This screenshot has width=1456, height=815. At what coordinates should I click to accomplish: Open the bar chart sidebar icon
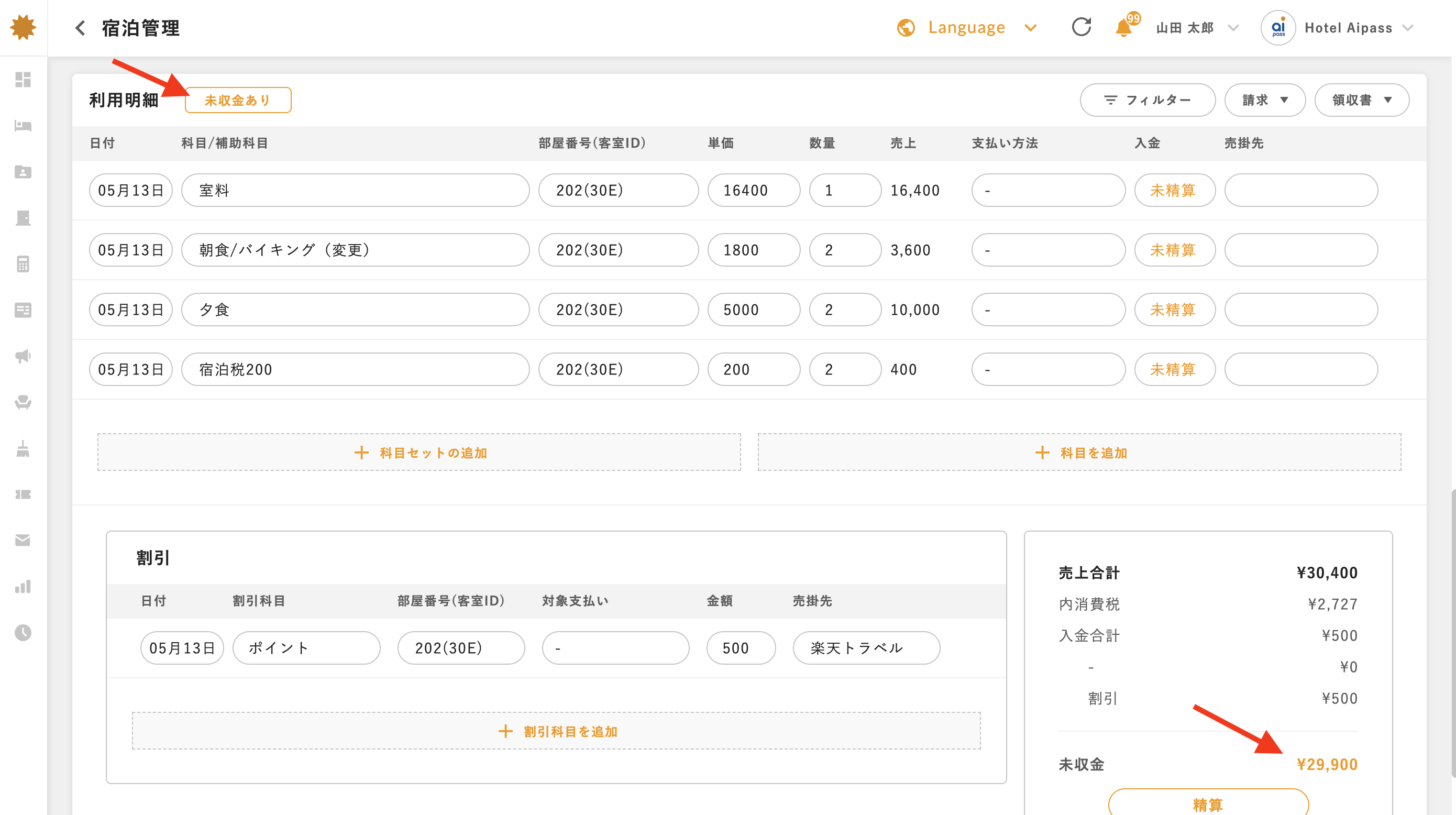[x=23, y=587]
